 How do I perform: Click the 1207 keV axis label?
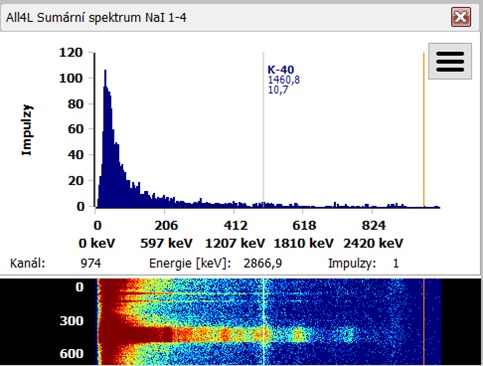[x=235, y=243]
